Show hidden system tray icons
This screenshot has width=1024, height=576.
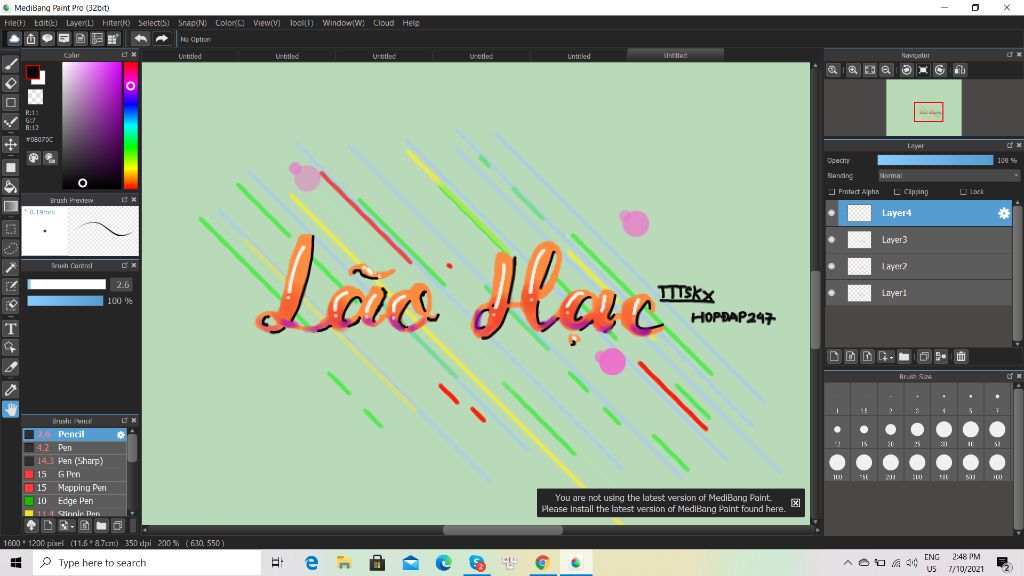848,563
